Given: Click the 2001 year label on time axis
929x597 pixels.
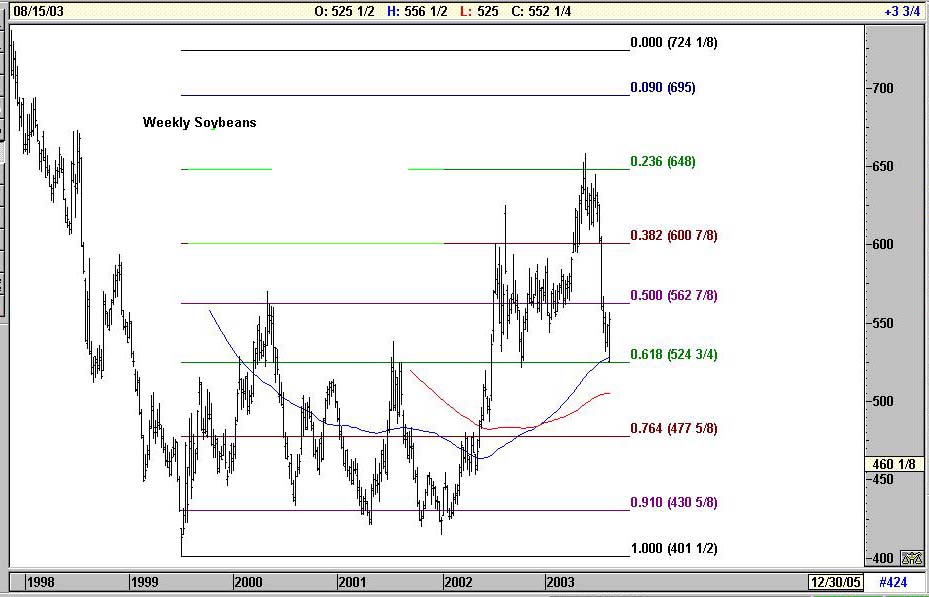Looking at the screenshot, I should click(x=353, y=582).
